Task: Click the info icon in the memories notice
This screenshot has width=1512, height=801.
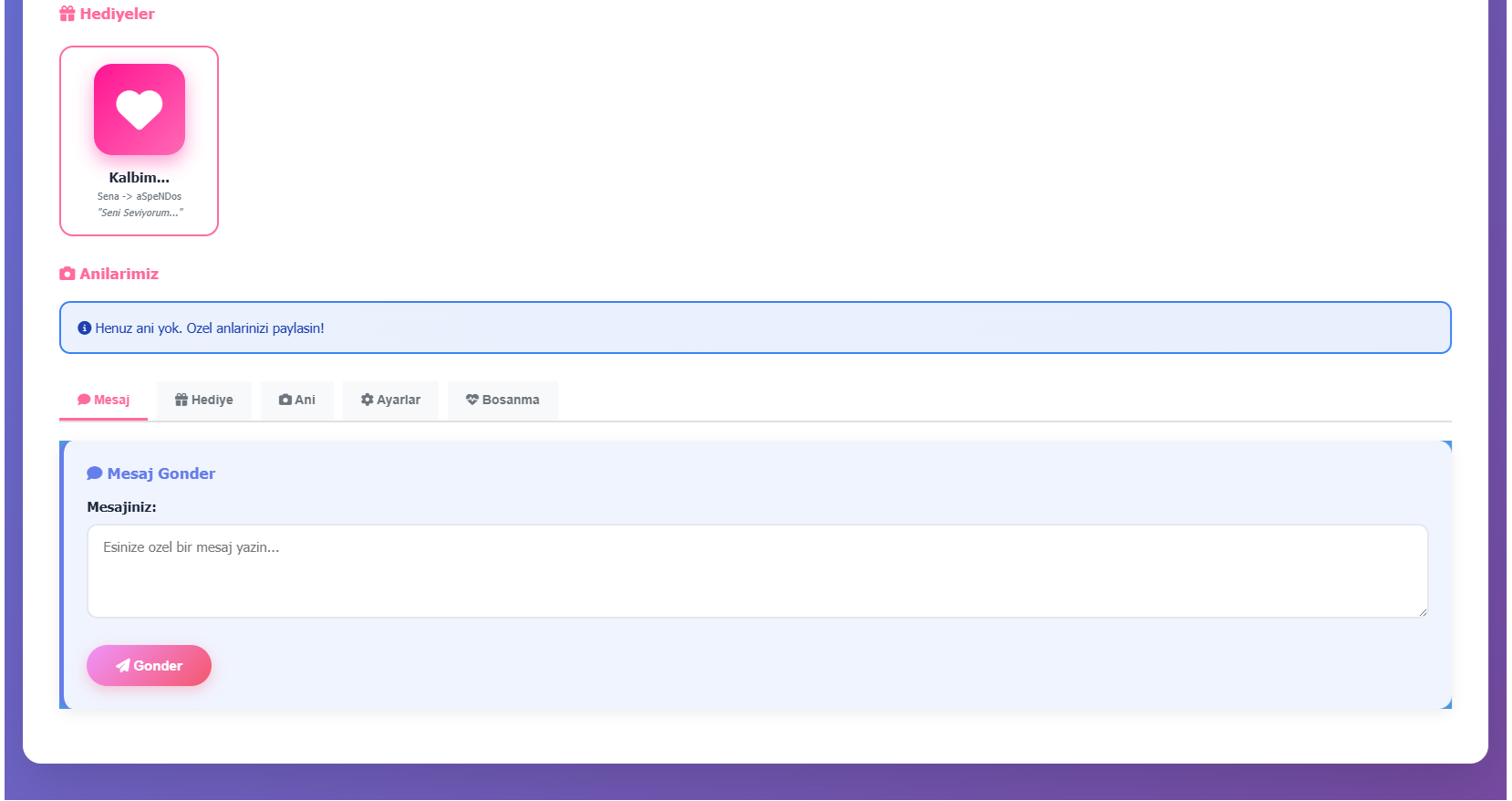Action: (x=85, y=328)
